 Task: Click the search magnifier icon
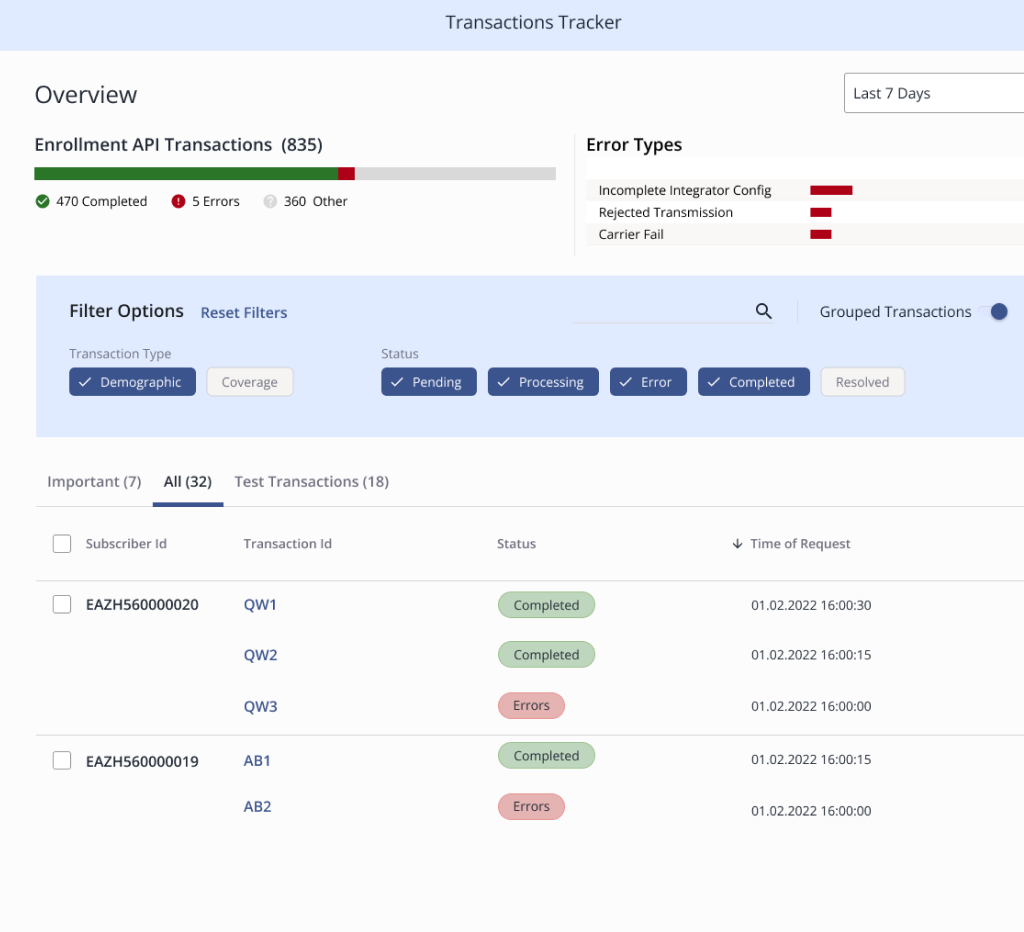point(764,311)
